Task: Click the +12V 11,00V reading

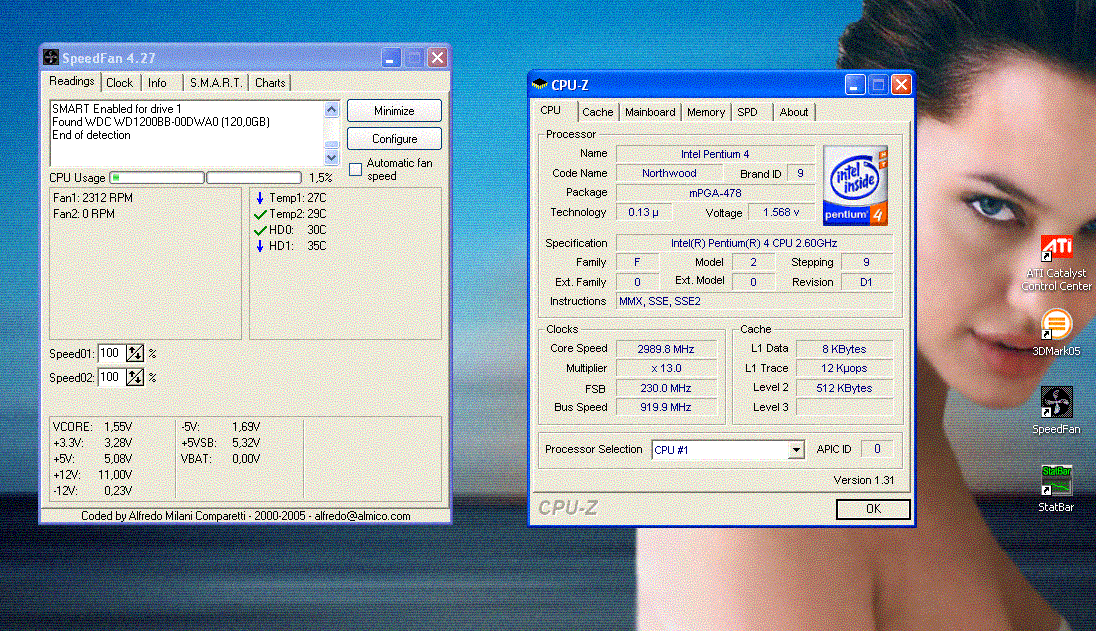Action: click(93, 474)
